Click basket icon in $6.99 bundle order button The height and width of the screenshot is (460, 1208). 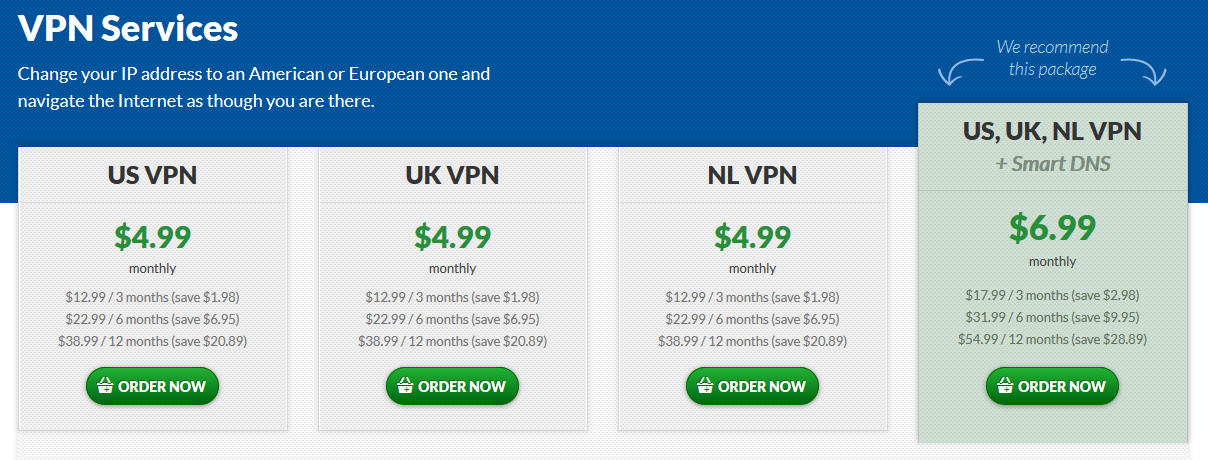[x=1005, y=387]
